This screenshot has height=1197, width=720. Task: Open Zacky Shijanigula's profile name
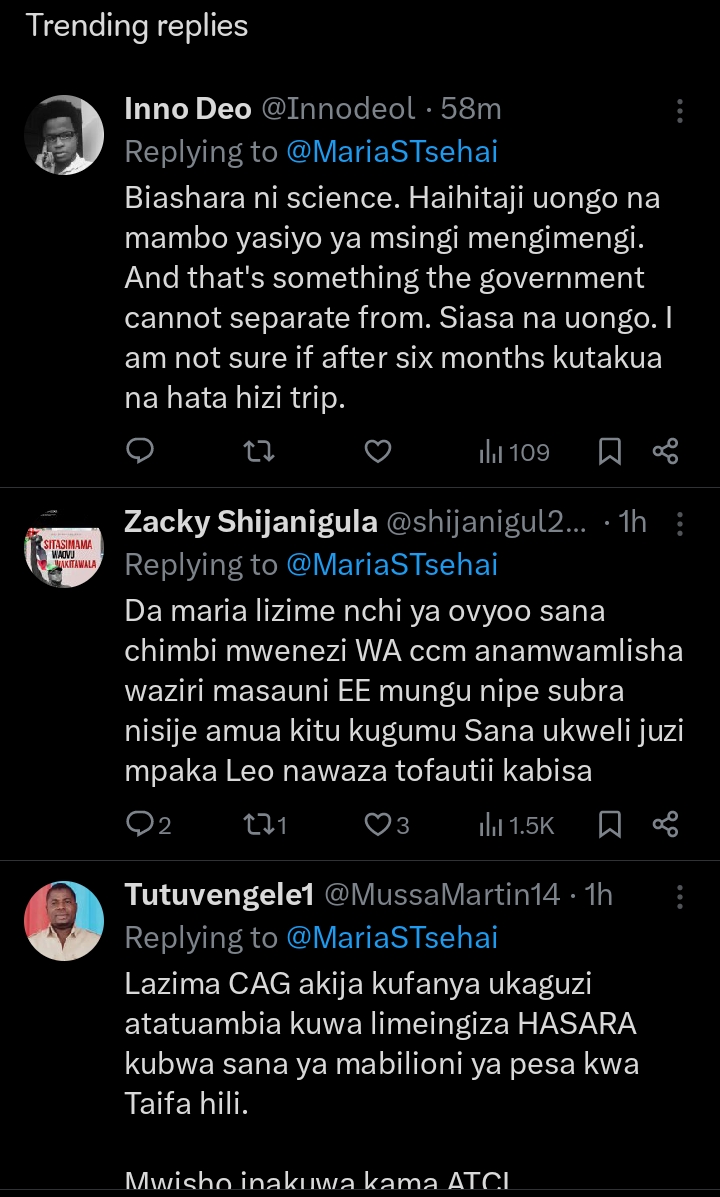(x=250, y=521)
